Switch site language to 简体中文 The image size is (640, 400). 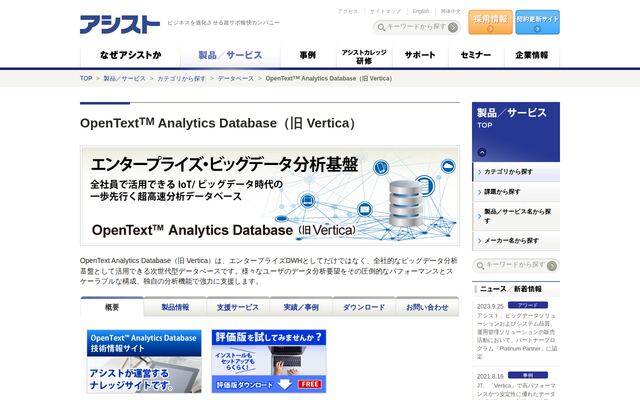coord(451,11)
